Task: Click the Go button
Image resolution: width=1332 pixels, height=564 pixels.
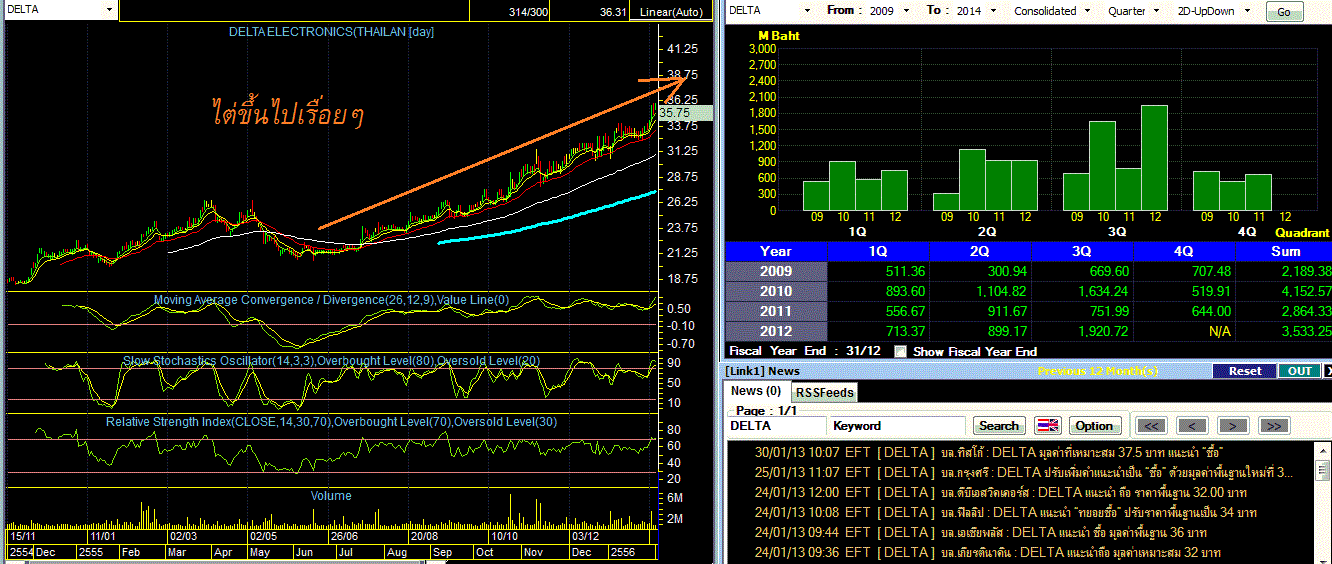Action: click(1284, 12)
